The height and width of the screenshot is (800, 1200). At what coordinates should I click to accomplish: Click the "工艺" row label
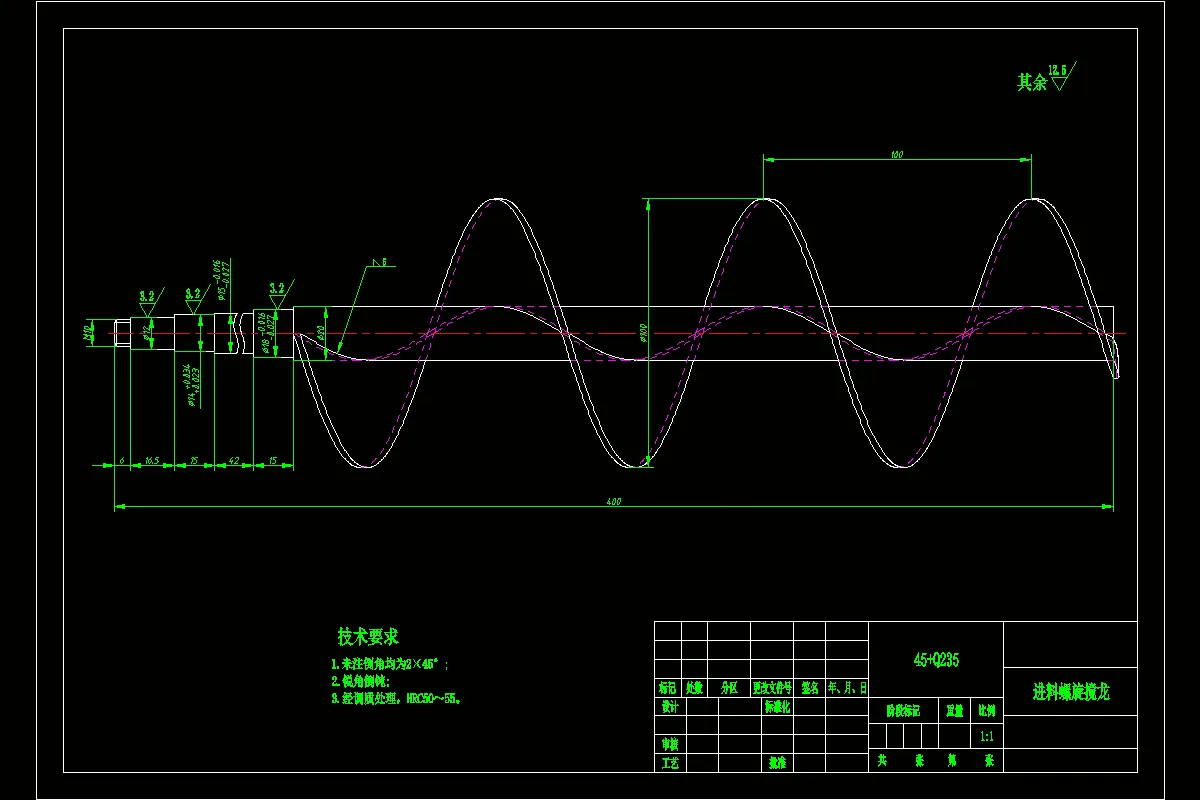point(669,763)
